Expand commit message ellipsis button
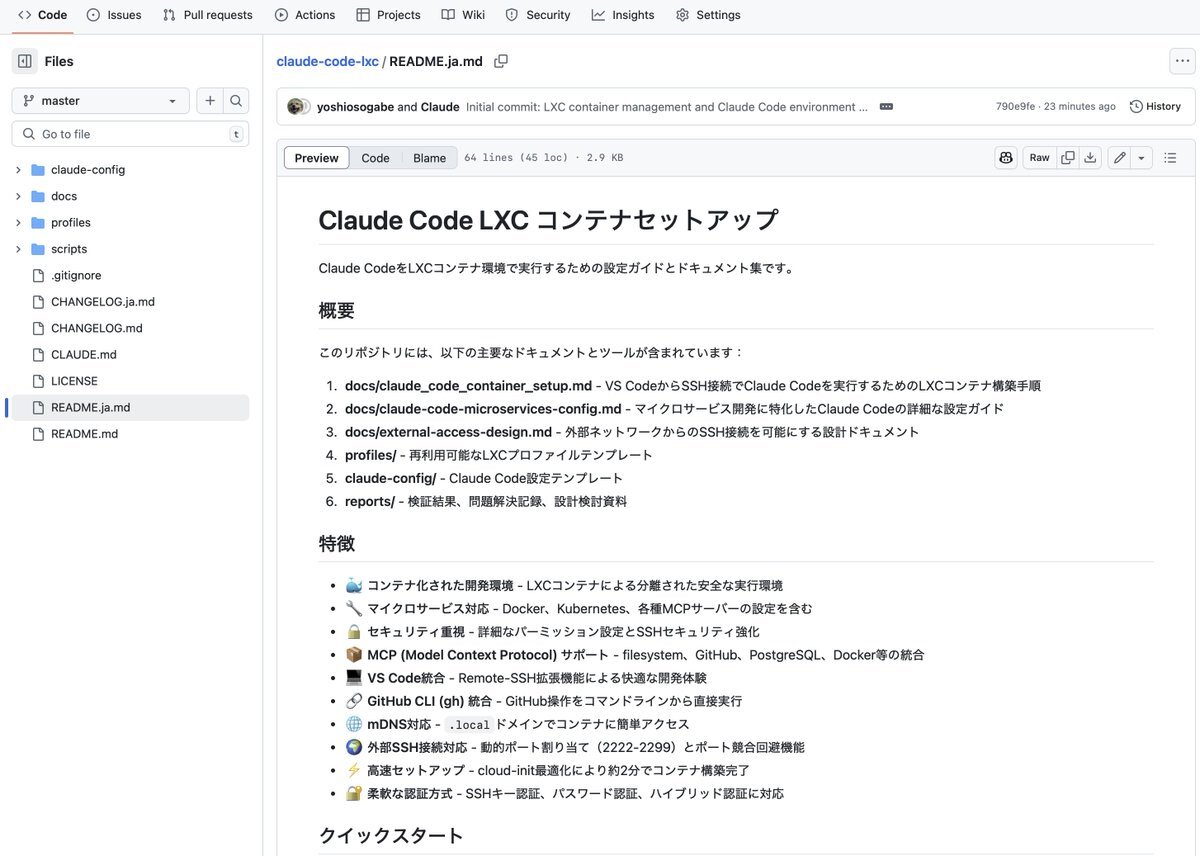Screen dimensions: 1200x856 click(x=886, y=107)
